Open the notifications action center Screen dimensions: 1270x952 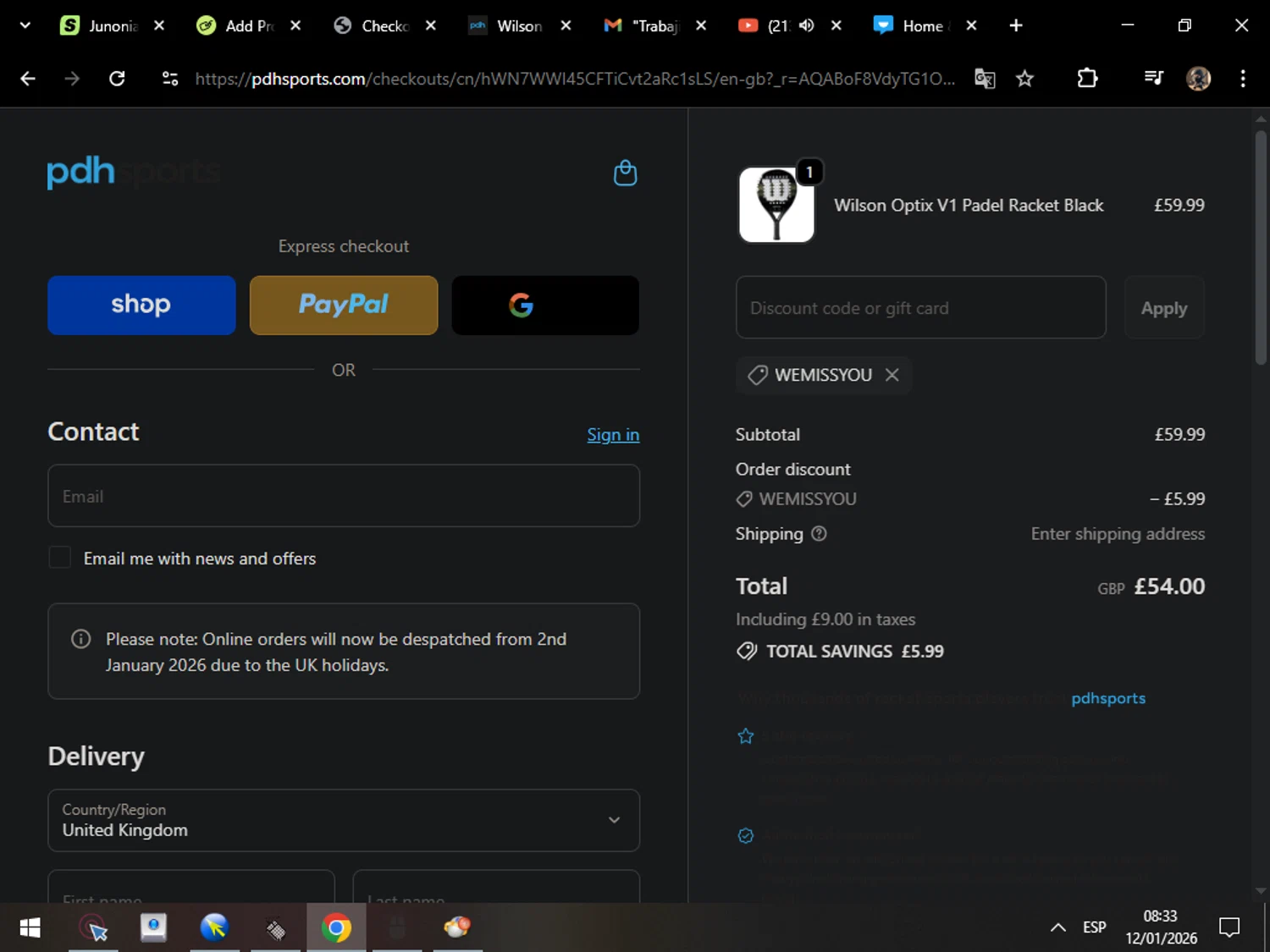pos(1229,927)
